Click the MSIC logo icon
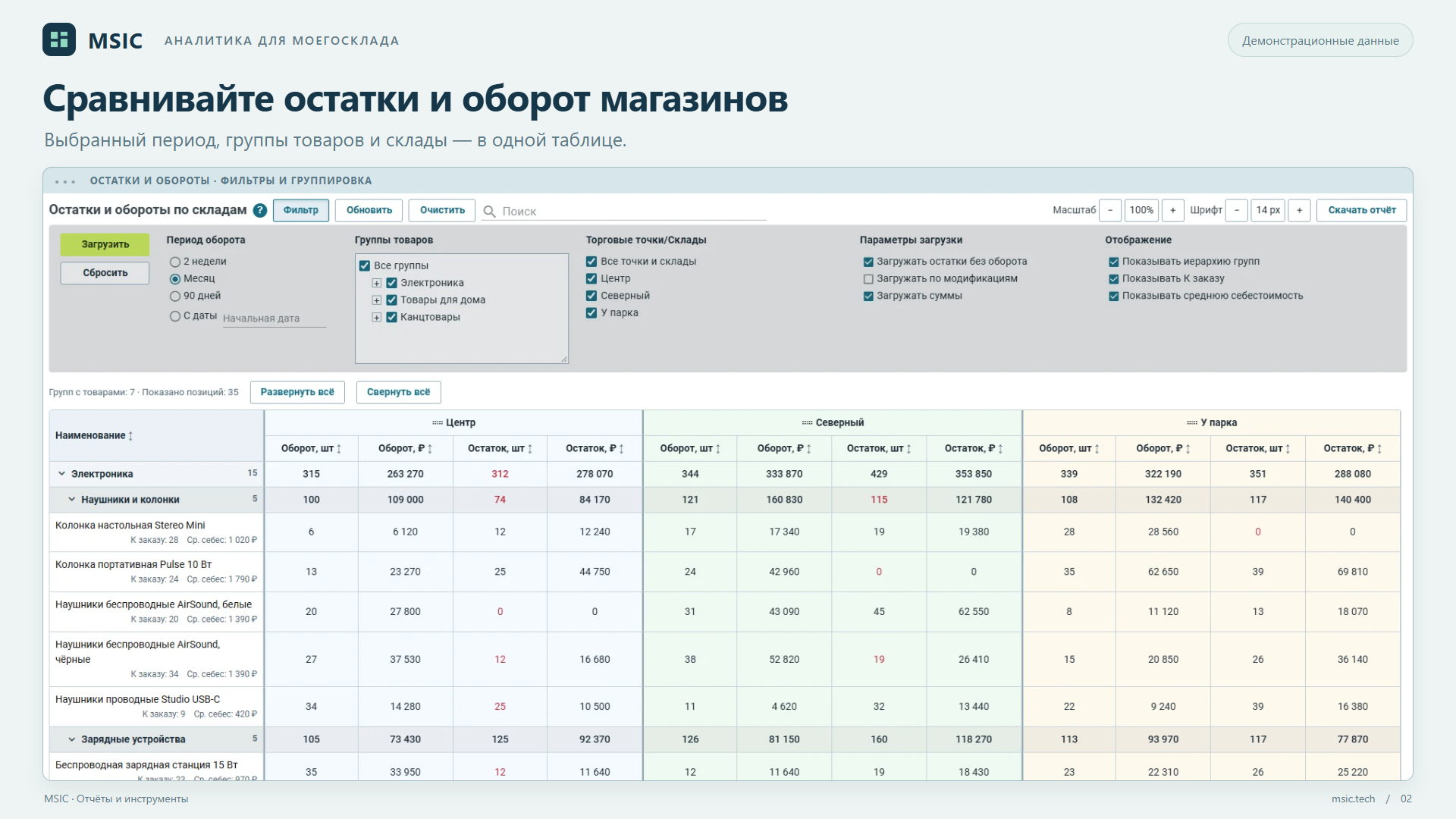1456x819 pixels. pos(59,39)
